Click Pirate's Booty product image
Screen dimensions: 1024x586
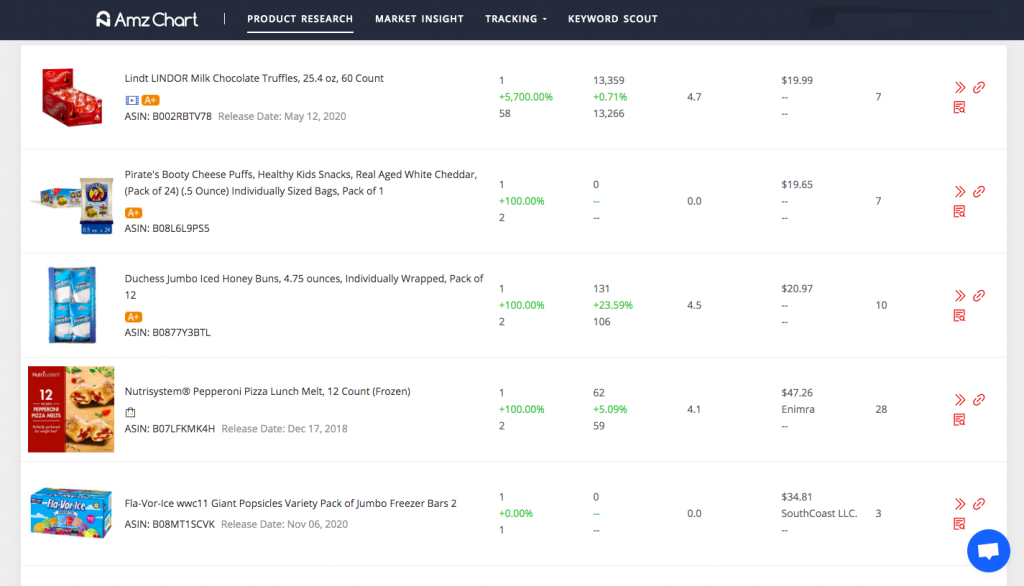click(72, 204)
